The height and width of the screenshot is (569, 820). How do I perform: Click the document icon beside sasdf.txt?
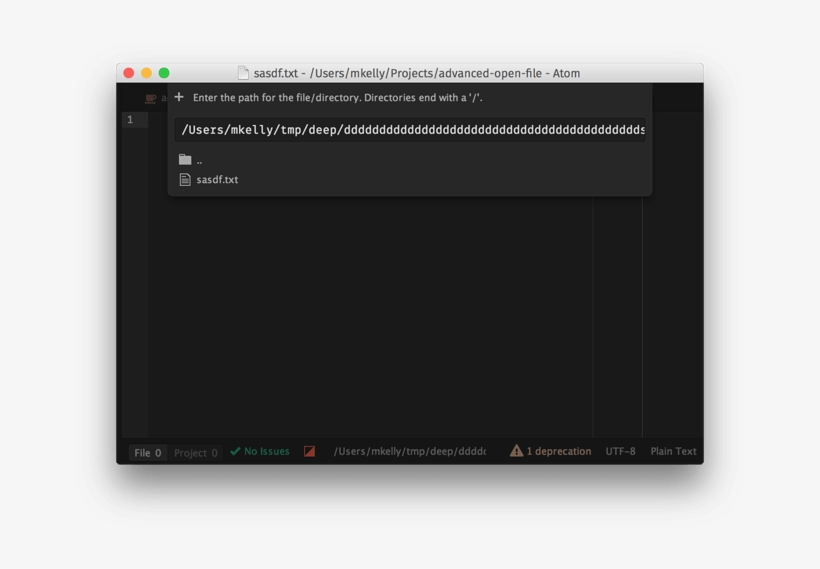185,179
